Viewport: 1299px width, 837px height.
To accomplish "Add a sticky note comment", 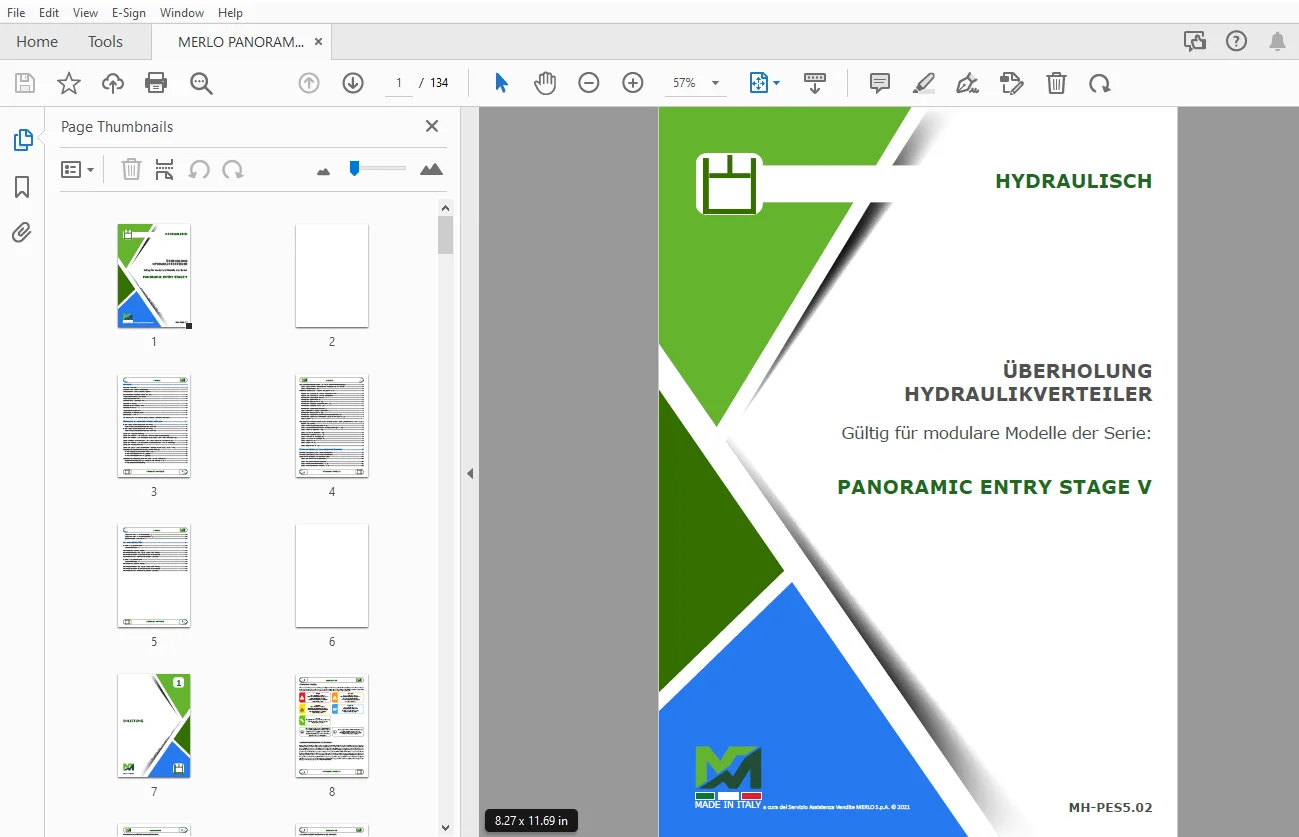I will click(880, 83).
